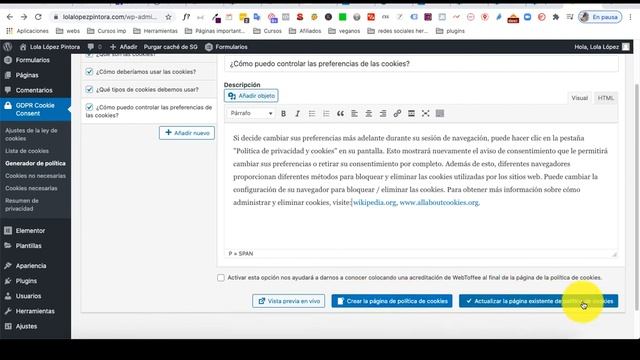
Task: Insert or edit a link
Action: tap(397, 113)
